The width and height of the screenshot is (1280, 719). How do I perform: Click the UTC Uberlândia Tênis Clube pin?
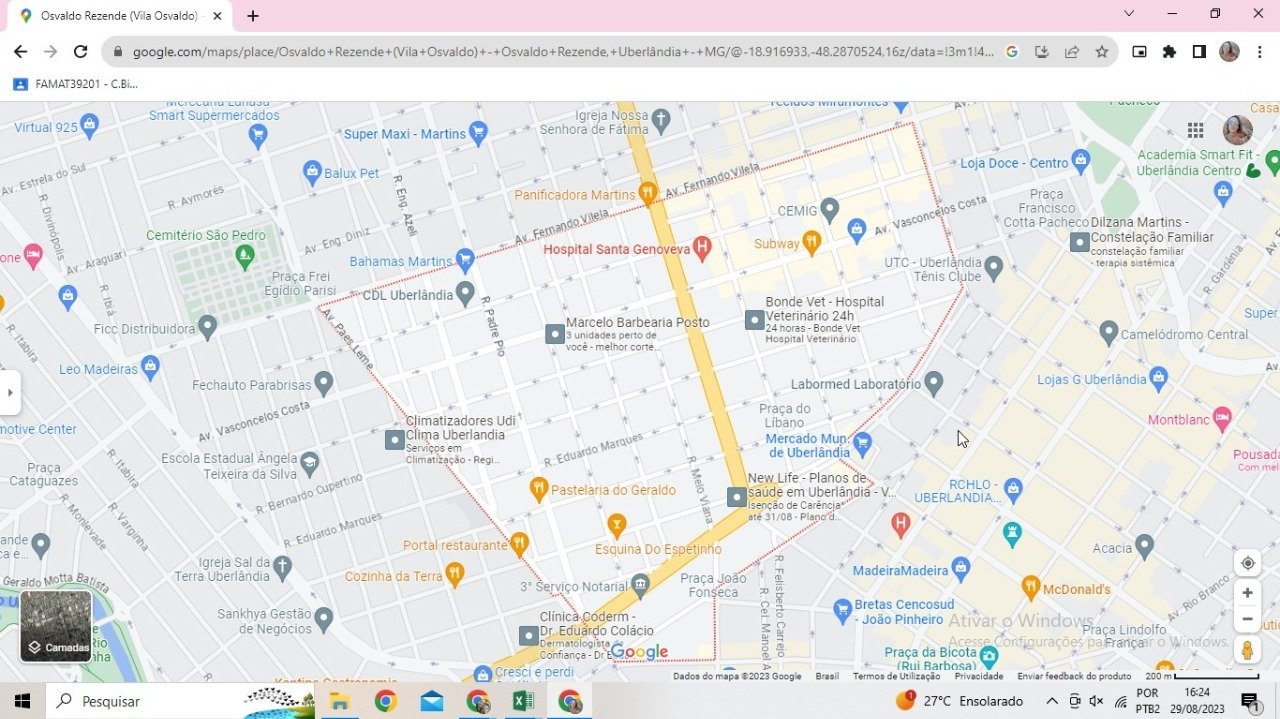pos(993,267)
